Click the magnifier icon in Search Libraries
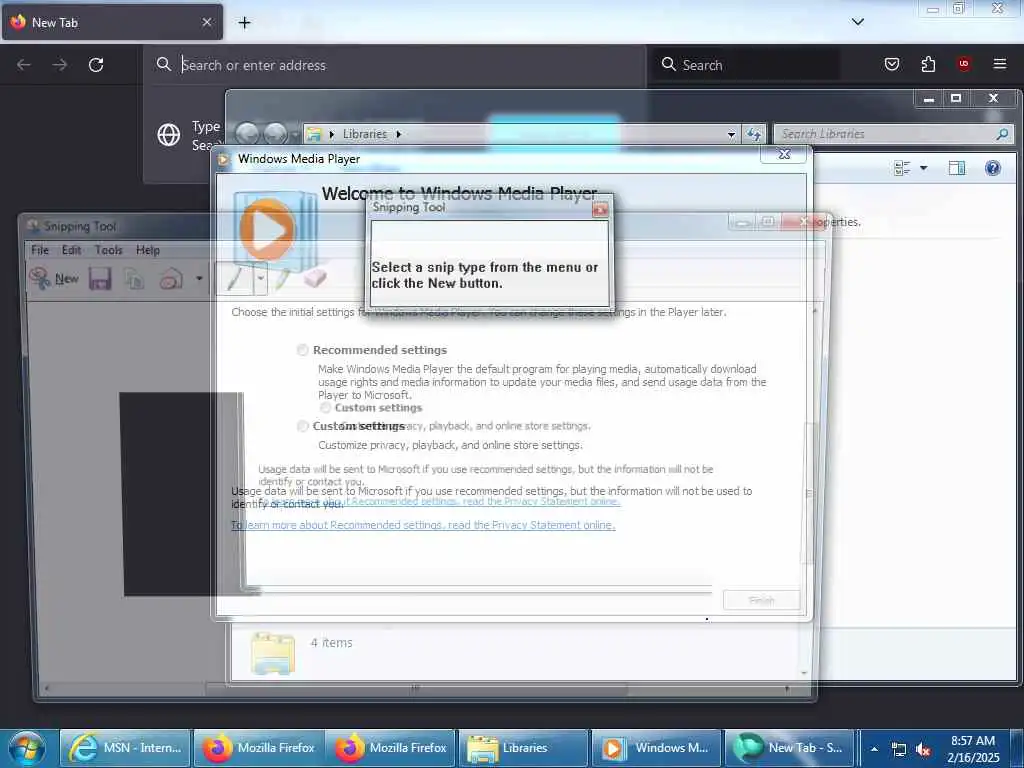This screenshot has height=768, width=1024. coord(1002,134)
